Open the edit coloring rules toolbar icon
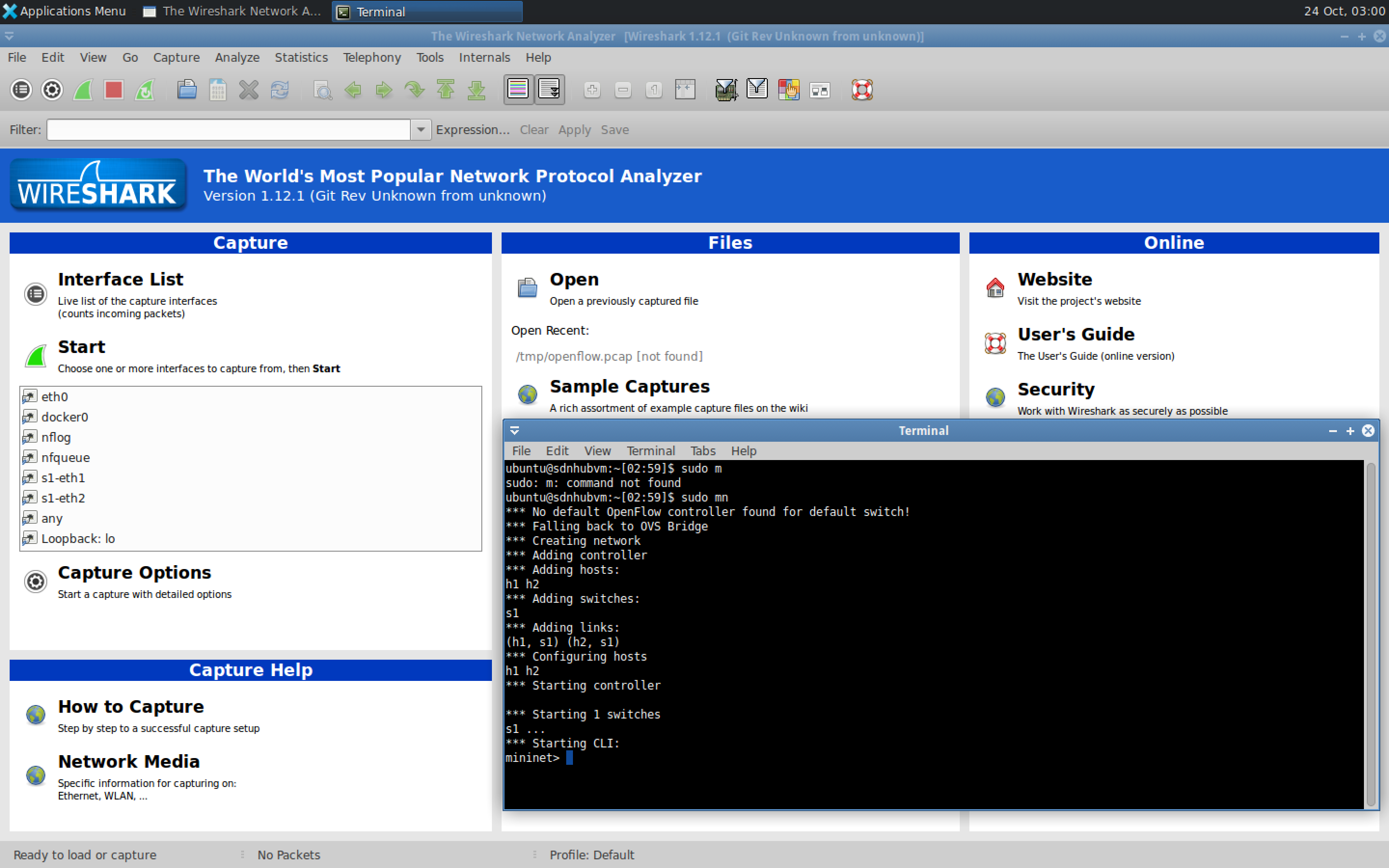Viewport: 1389px width, 868px height. point(789,90)
